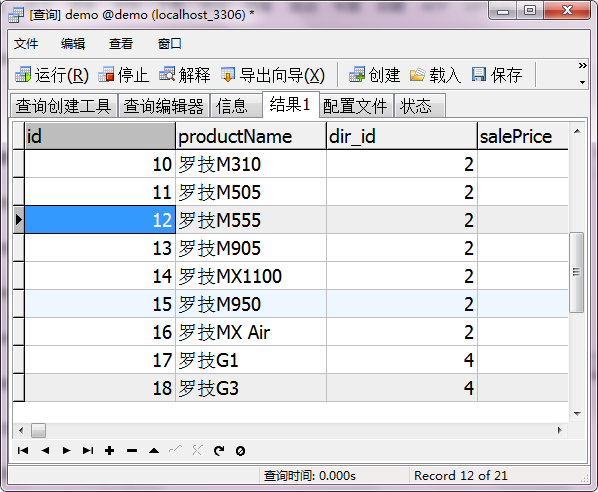598x492 pixels.
Task: Jump to last record button
Action: (88, 451)
